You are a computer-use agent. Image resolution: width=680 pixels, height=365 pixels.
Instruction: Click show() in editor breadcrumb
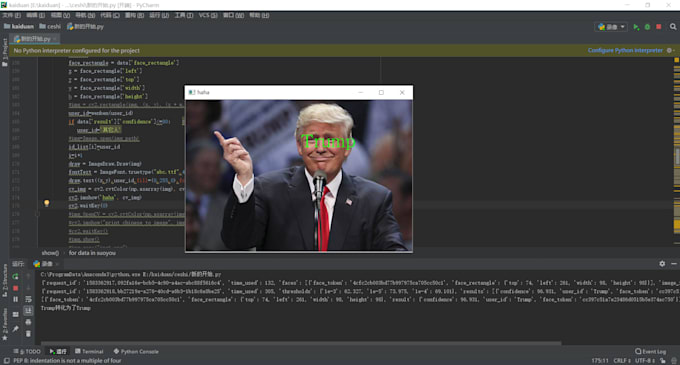click(x=50, y=253)
